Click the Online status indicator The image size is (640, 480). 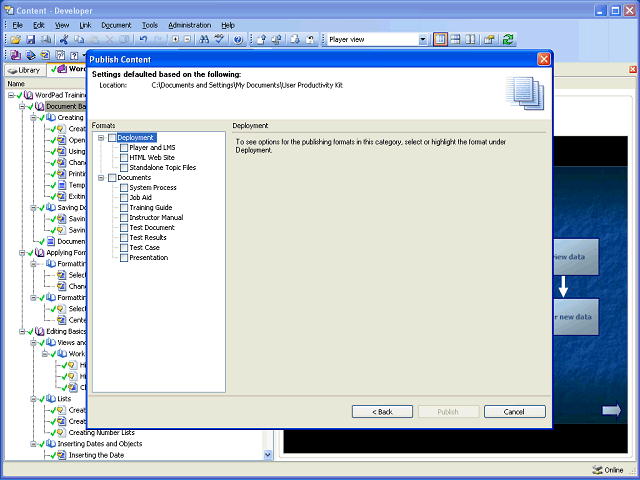pos(608,470)
